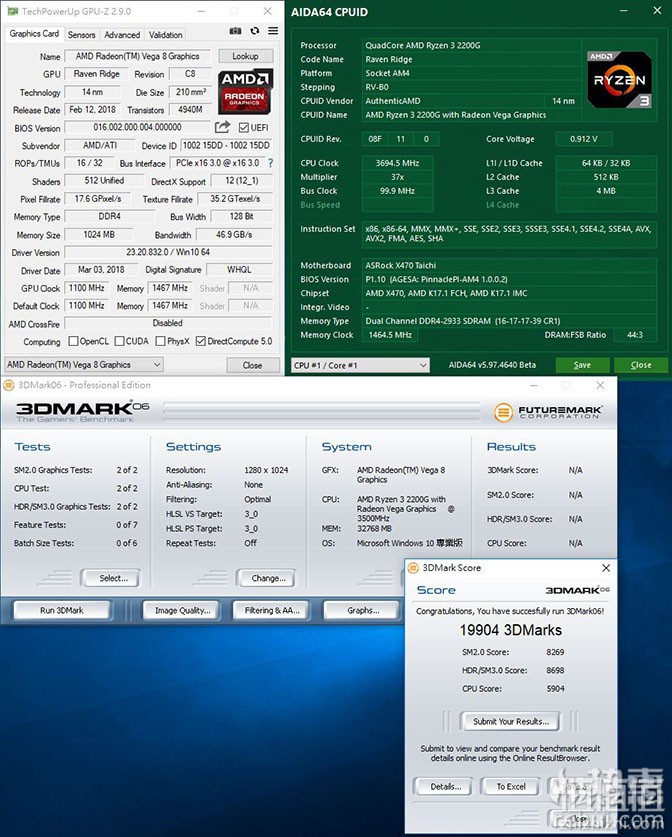Click GPU-Z refresh icon
Screen dimensions: 672x837
pos(255,31)
